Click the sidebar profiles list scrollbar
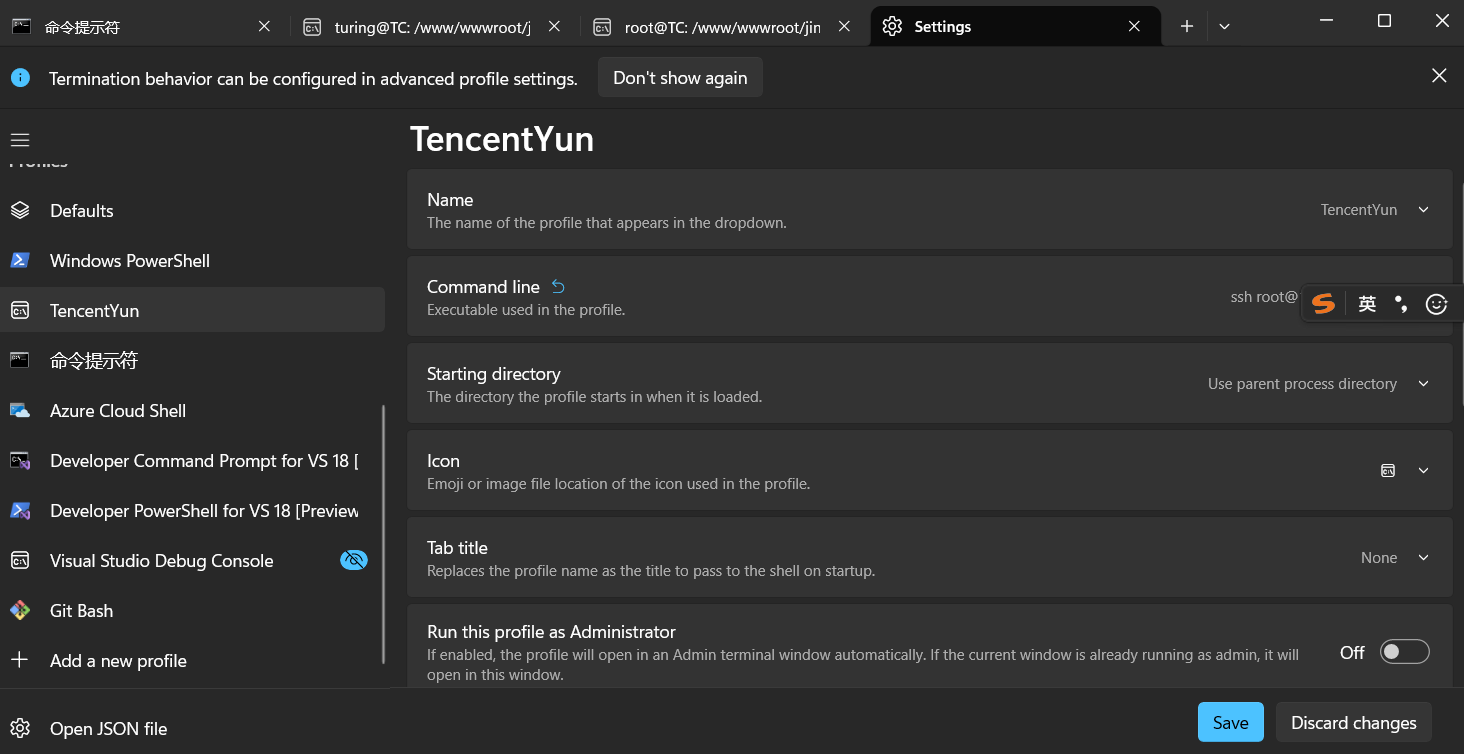1464x754 pixels. point(383,534)
